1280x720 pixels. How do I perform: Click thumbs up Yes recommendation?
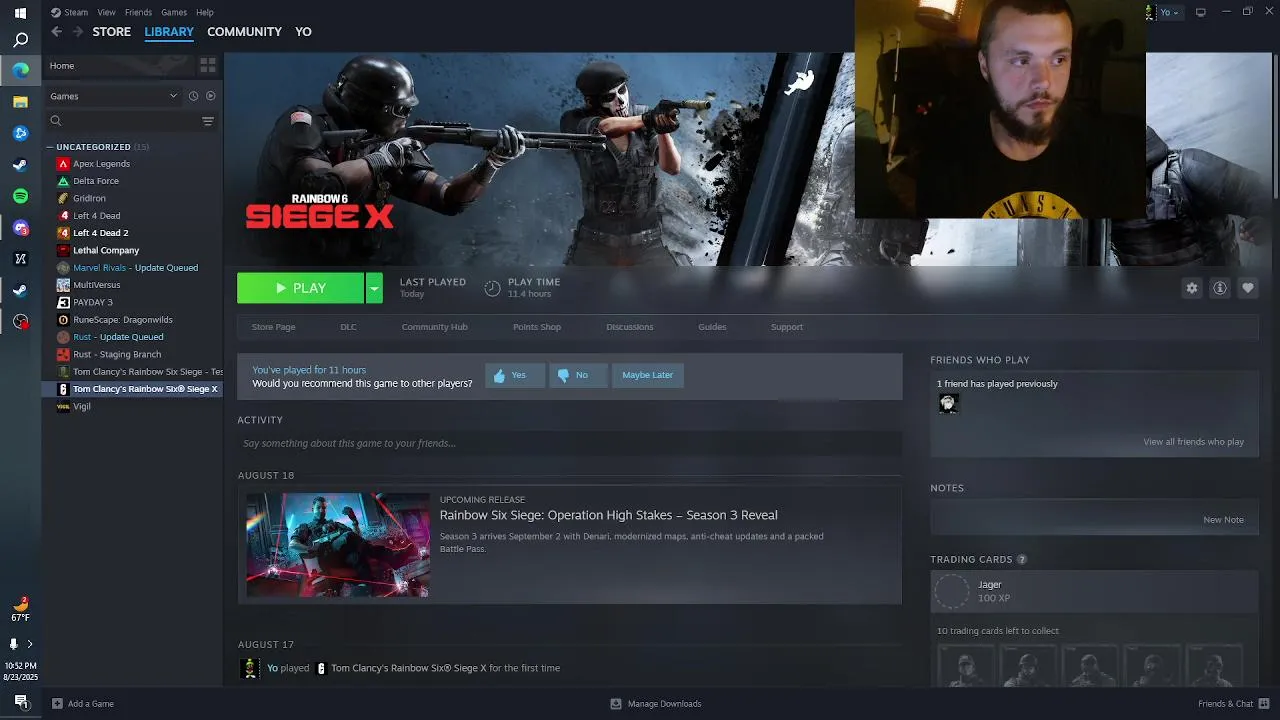(x=515, y=375)
